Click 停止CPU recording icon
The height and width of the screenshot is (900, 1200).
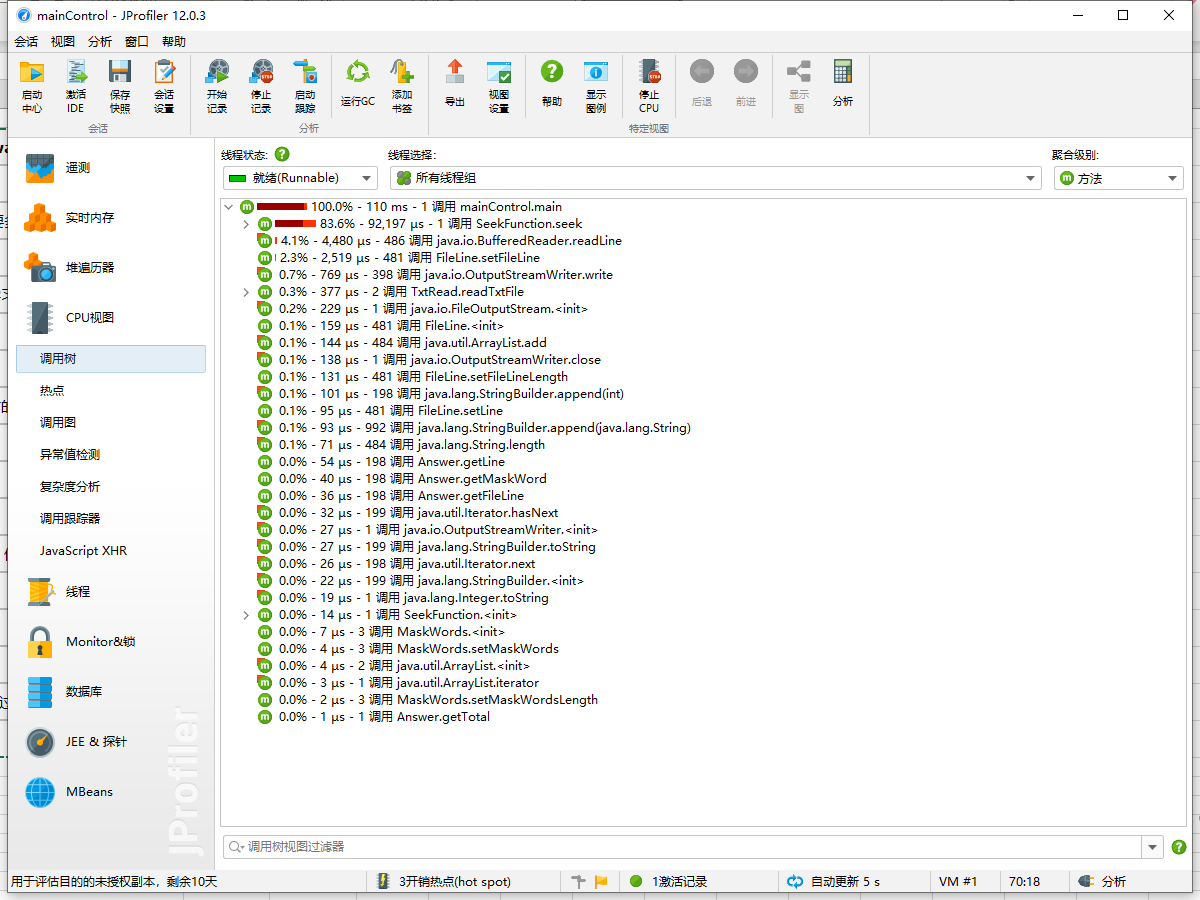(x=649, y=86)
